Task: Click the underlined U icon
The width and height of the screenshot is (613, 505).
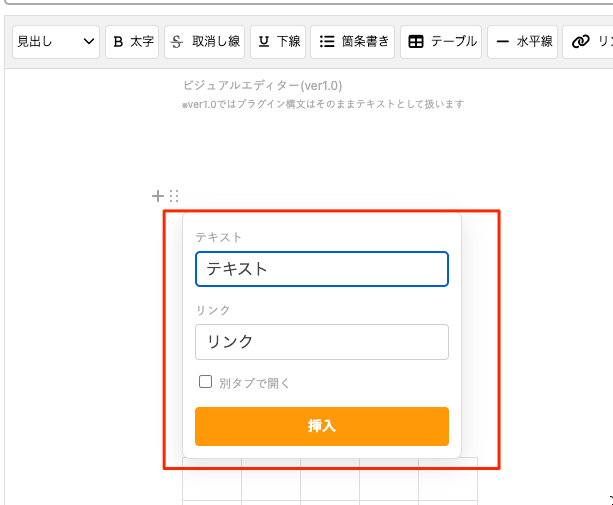Action: coord(264,41)
